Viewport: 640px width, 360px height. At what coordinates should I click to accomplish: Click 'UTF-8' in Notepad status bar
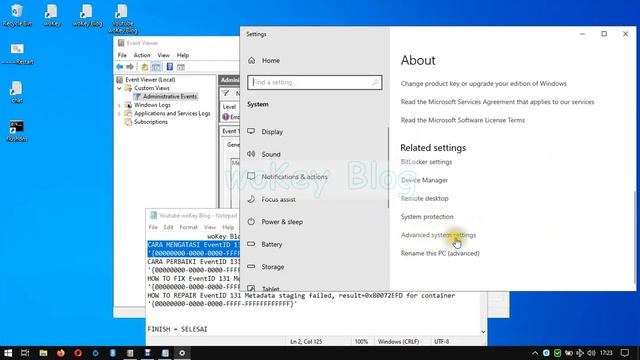442,342
